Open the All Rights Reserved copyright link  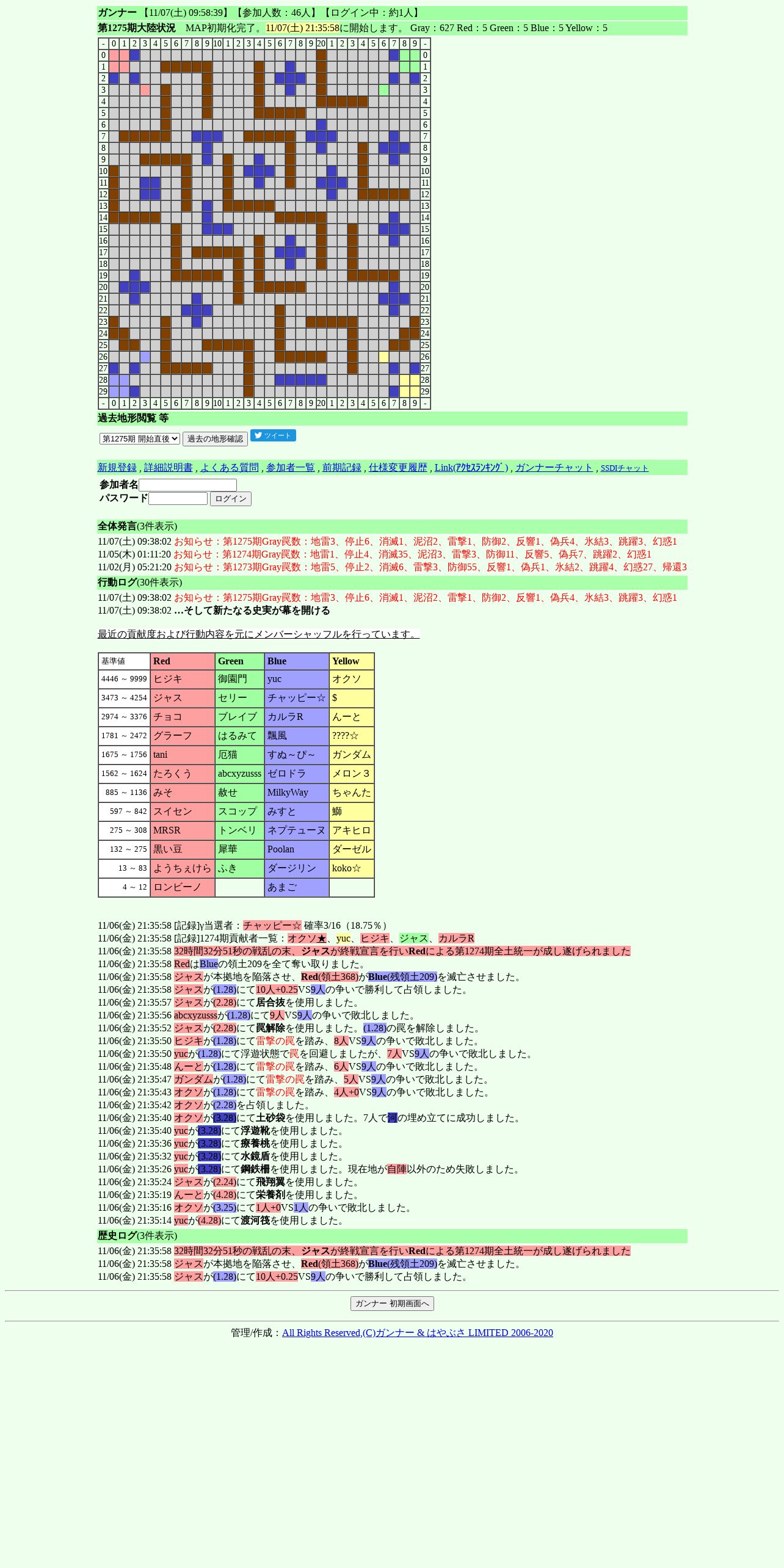(418, 1333)
